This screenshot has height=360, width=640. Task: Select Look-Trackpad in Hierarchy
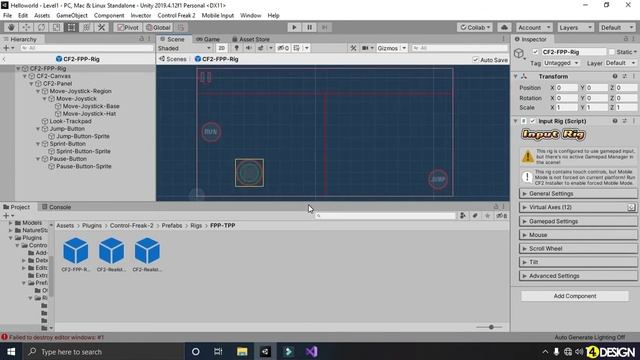pos(70,121)
